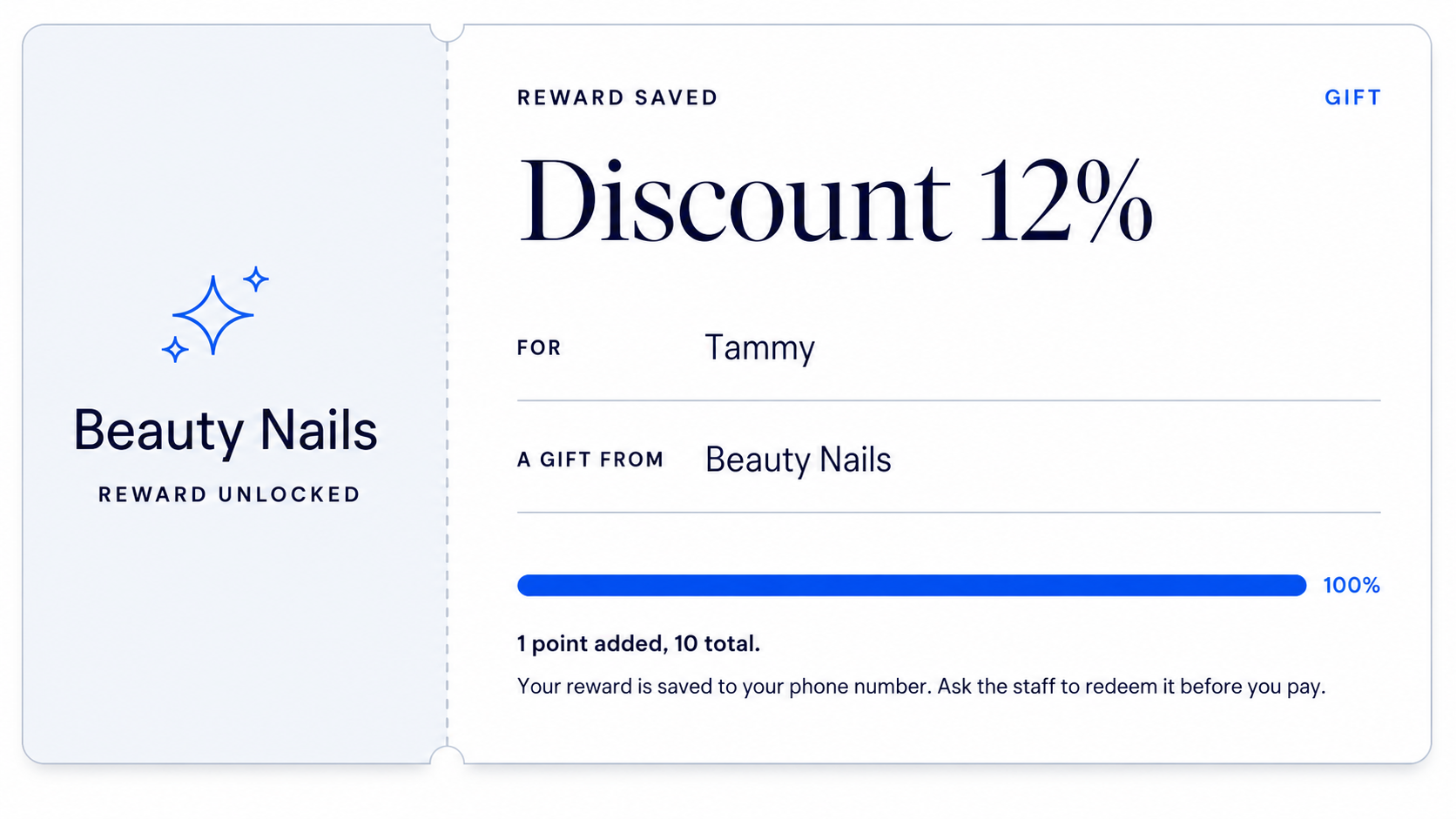Click the 100% progress value

pos(1352,585)
